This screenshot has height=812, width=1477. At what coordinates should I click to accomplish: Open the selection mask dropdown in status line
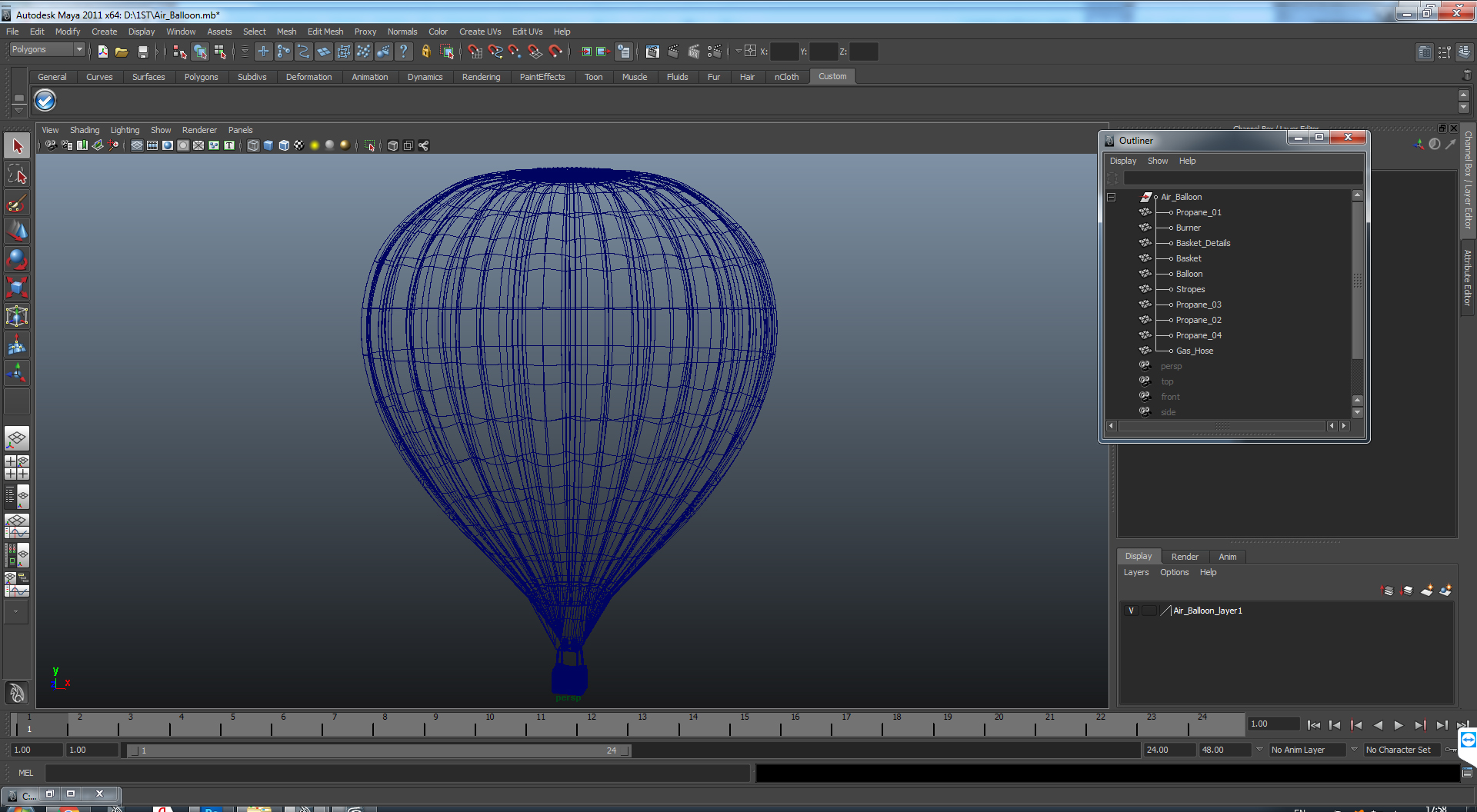click(x=245, y=52)
